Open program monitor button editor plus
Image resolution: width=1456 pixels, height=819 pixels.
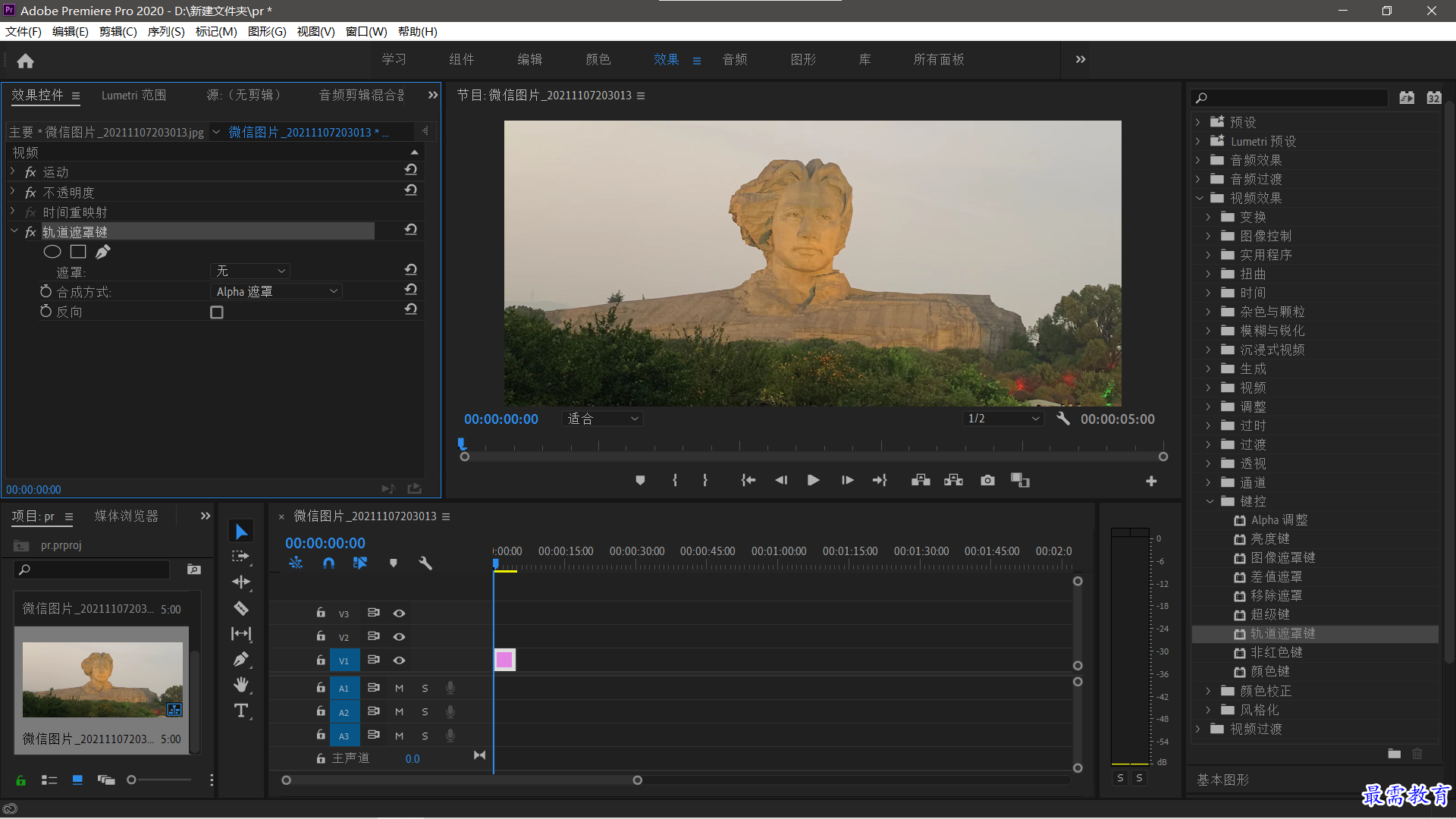[x=1151, y=482]
